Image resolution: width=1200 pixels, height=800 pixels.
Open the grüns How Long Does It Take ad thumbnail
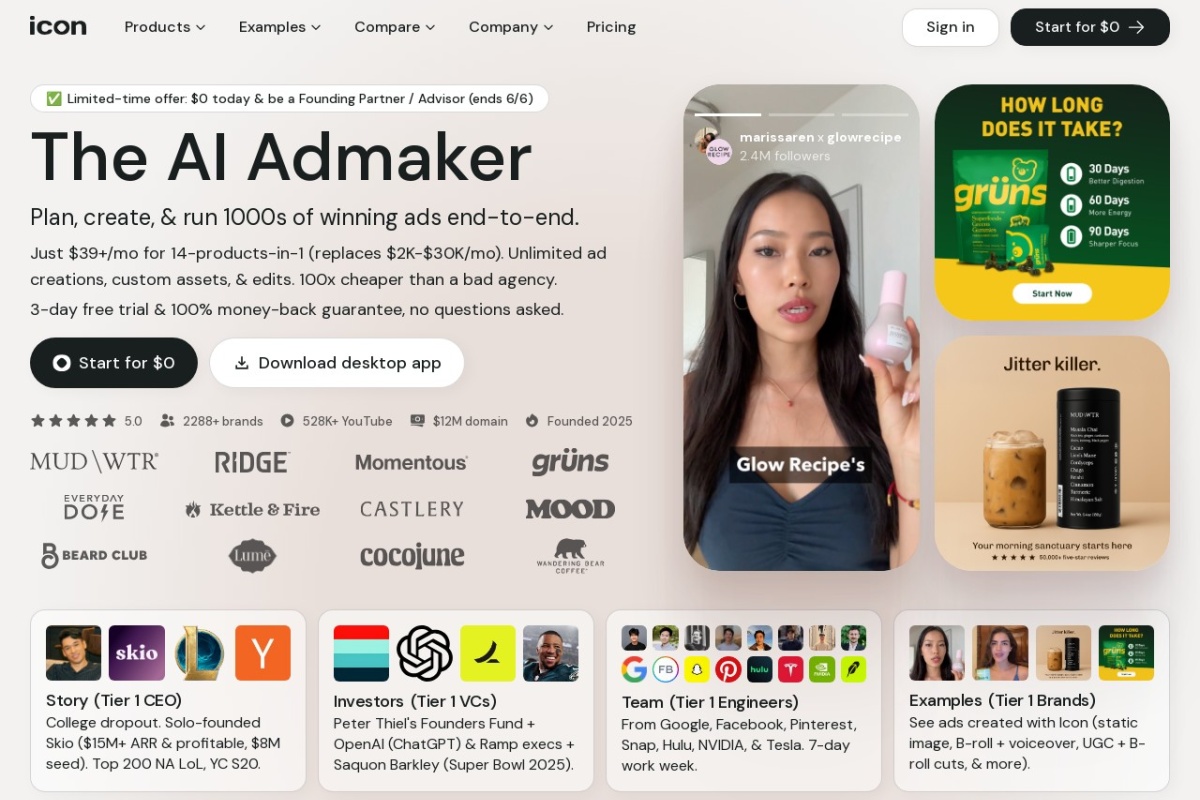(1052, 202)
